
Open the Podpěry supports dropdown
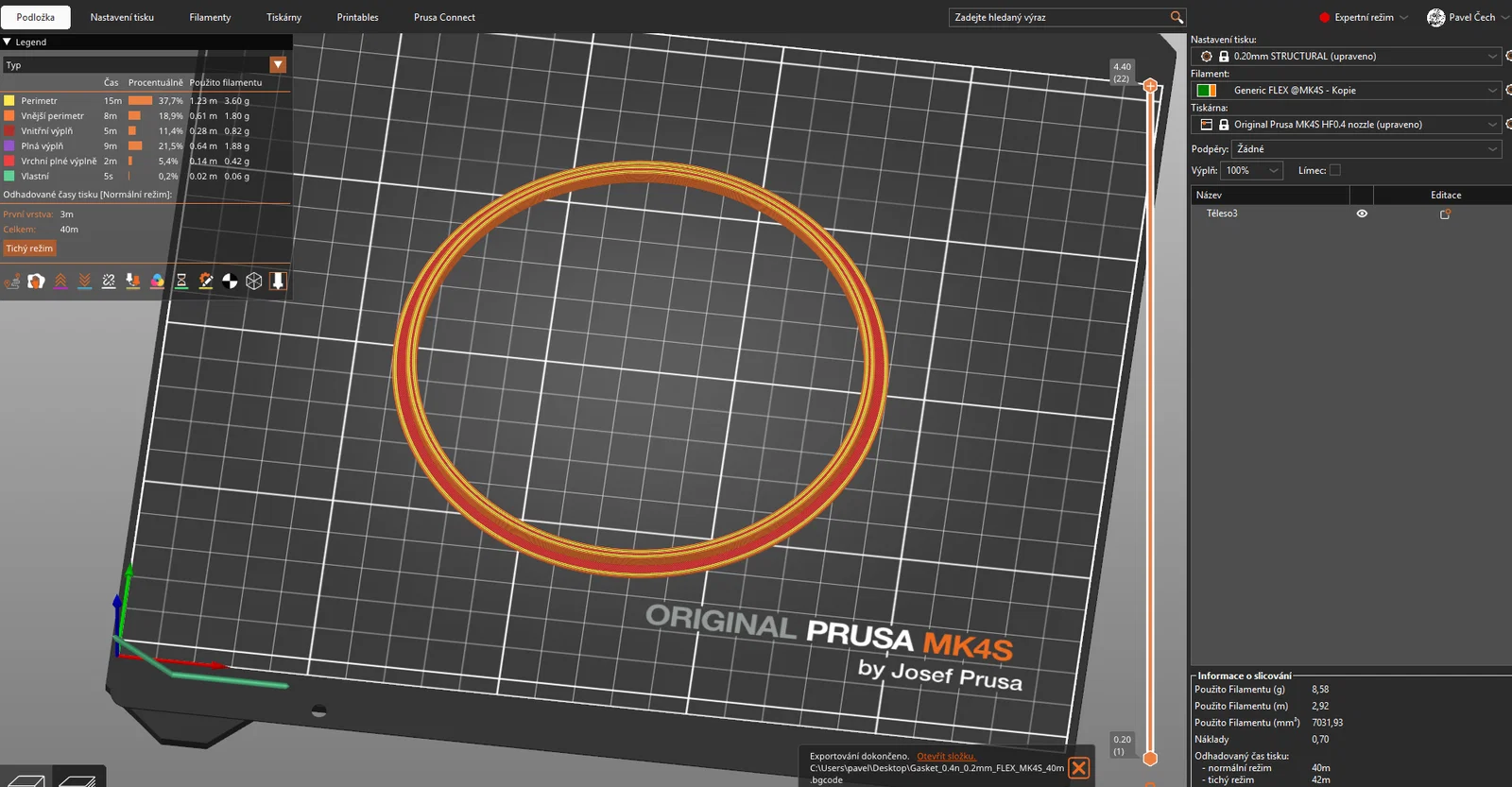coord(1366,149)
